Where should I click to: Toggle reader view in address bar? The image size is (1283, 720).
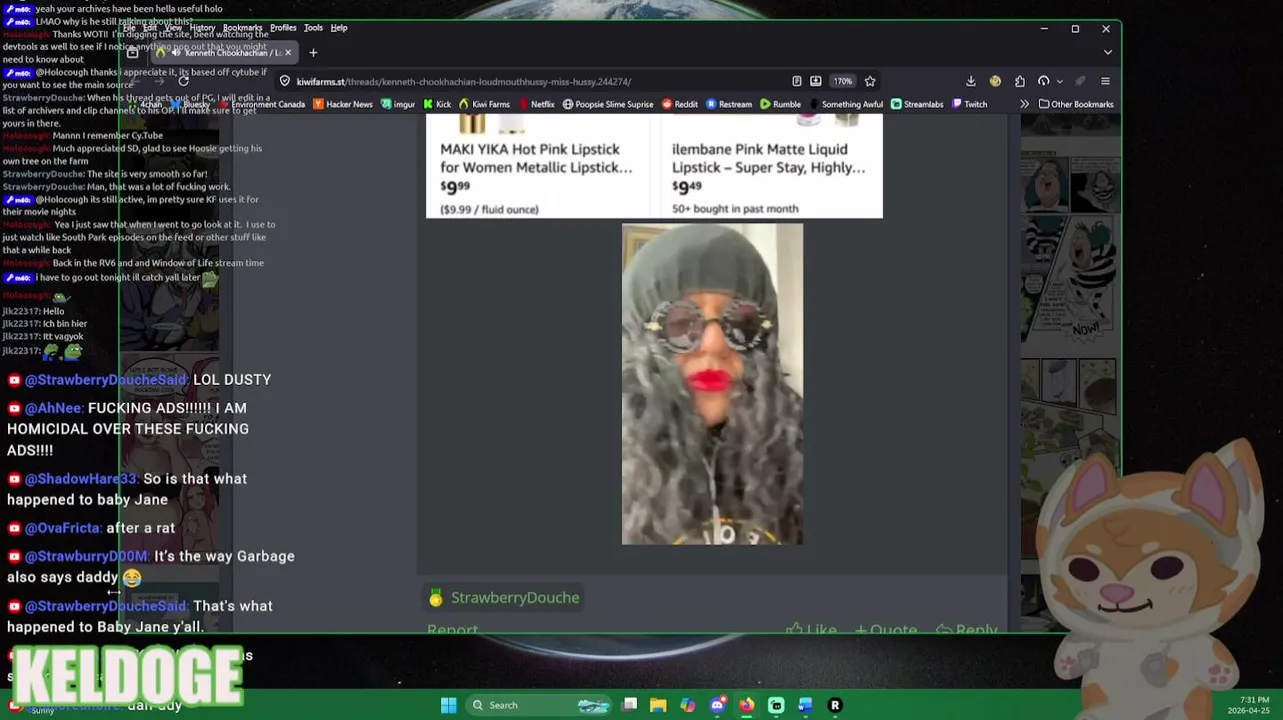pos(797,81)
